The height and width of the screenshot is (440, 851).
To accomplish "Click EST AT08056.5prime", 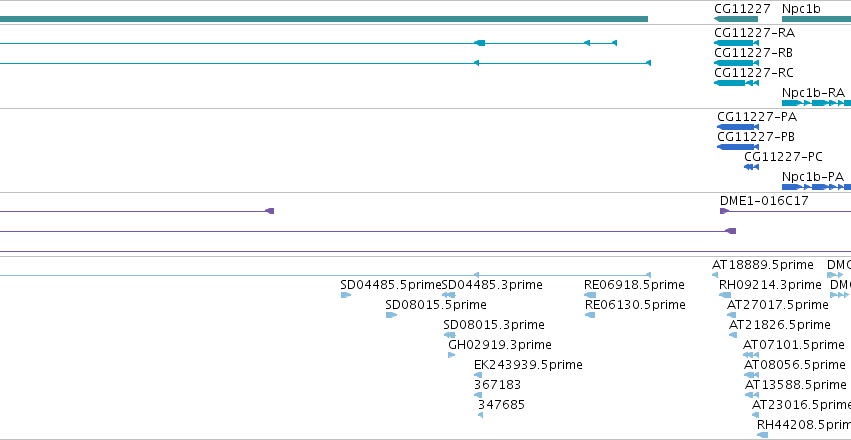I will point(795,365).
